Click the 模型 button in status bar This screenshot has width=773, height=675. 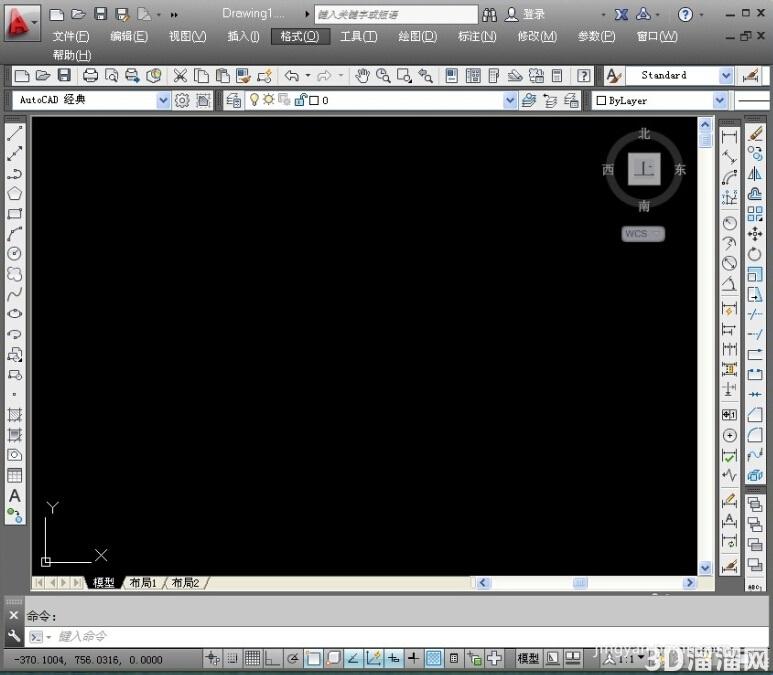pos(527,658)
